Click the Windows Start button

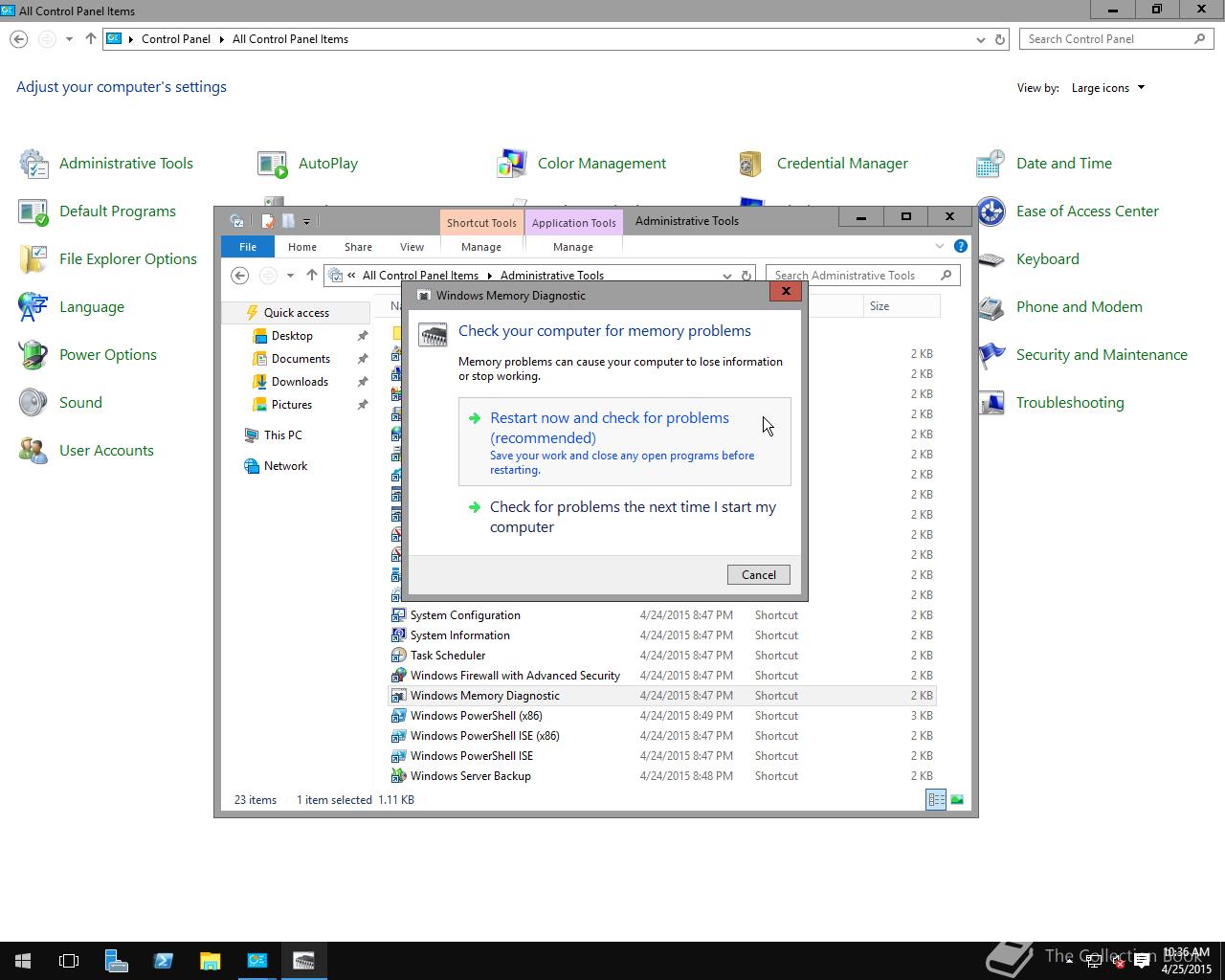click(23, 961)
